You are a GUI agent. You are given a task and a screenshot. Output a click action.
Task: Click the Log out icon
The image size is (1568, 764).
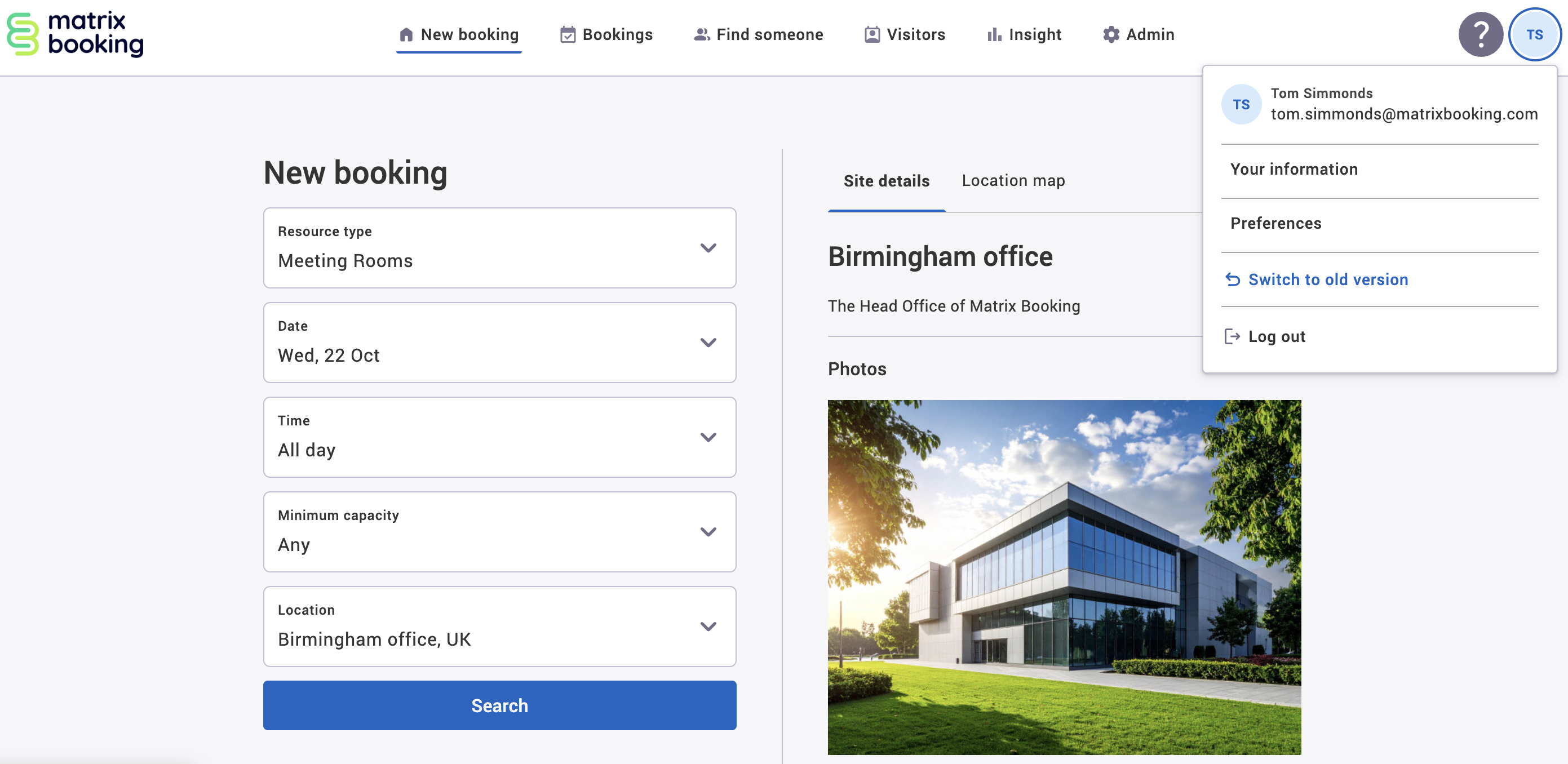pyautogui.click(x=1233, y=336)
